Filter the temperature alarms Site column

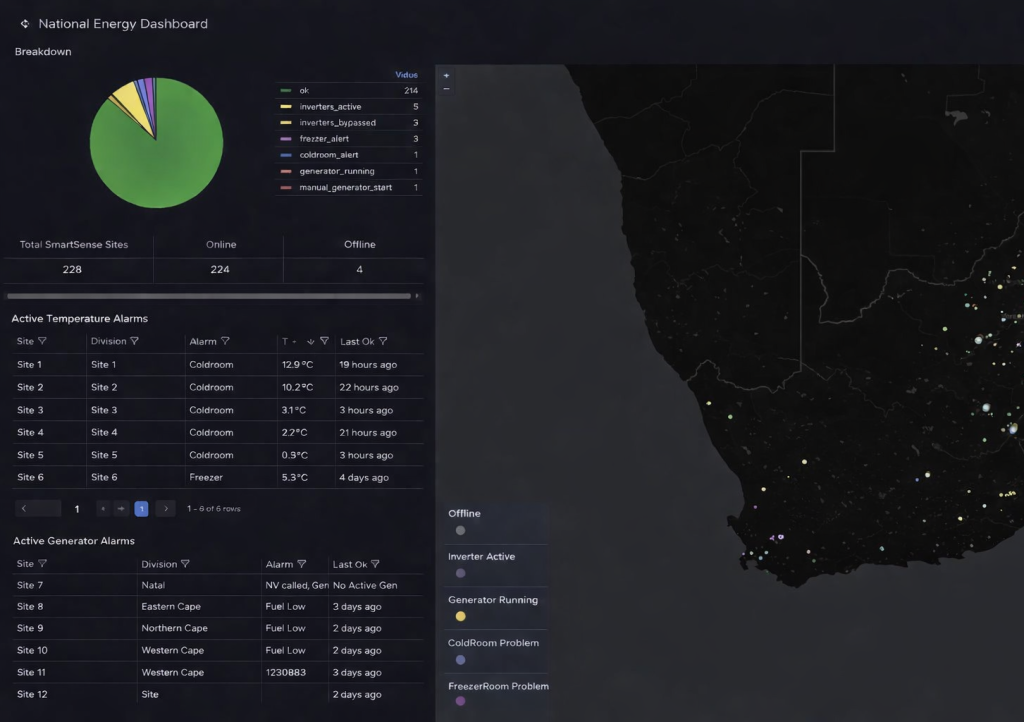pos(42,342)
